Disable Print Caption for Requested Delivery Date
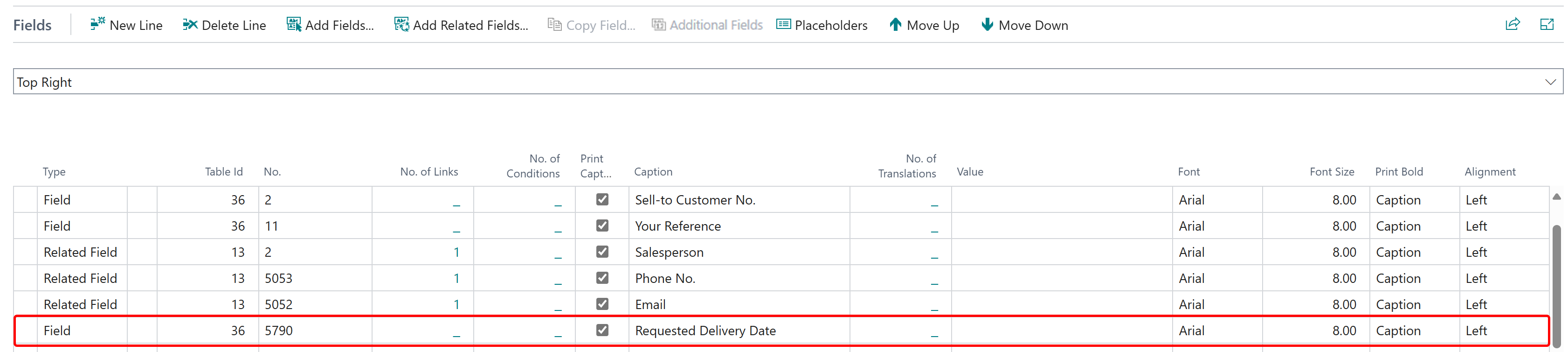The width and height of the screenshot is (1568, 352). pos(602,330)
